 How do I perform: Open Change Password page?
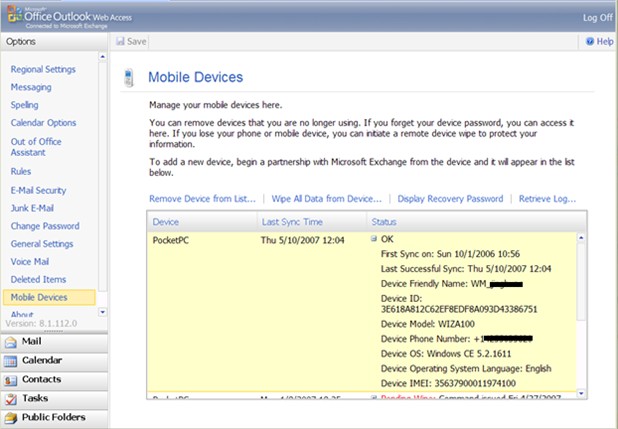pos(45,226)
